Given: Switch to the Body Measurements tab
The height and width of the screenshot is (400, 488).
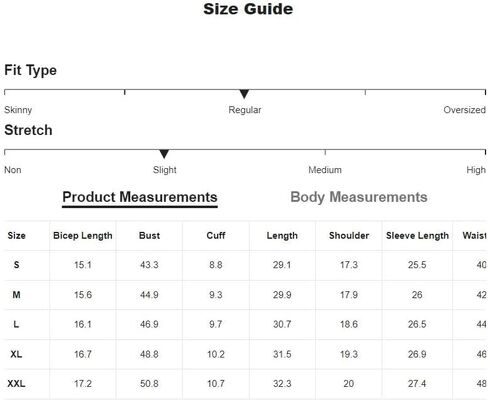Looking at the screenshot, I should (x=359, y=197).
